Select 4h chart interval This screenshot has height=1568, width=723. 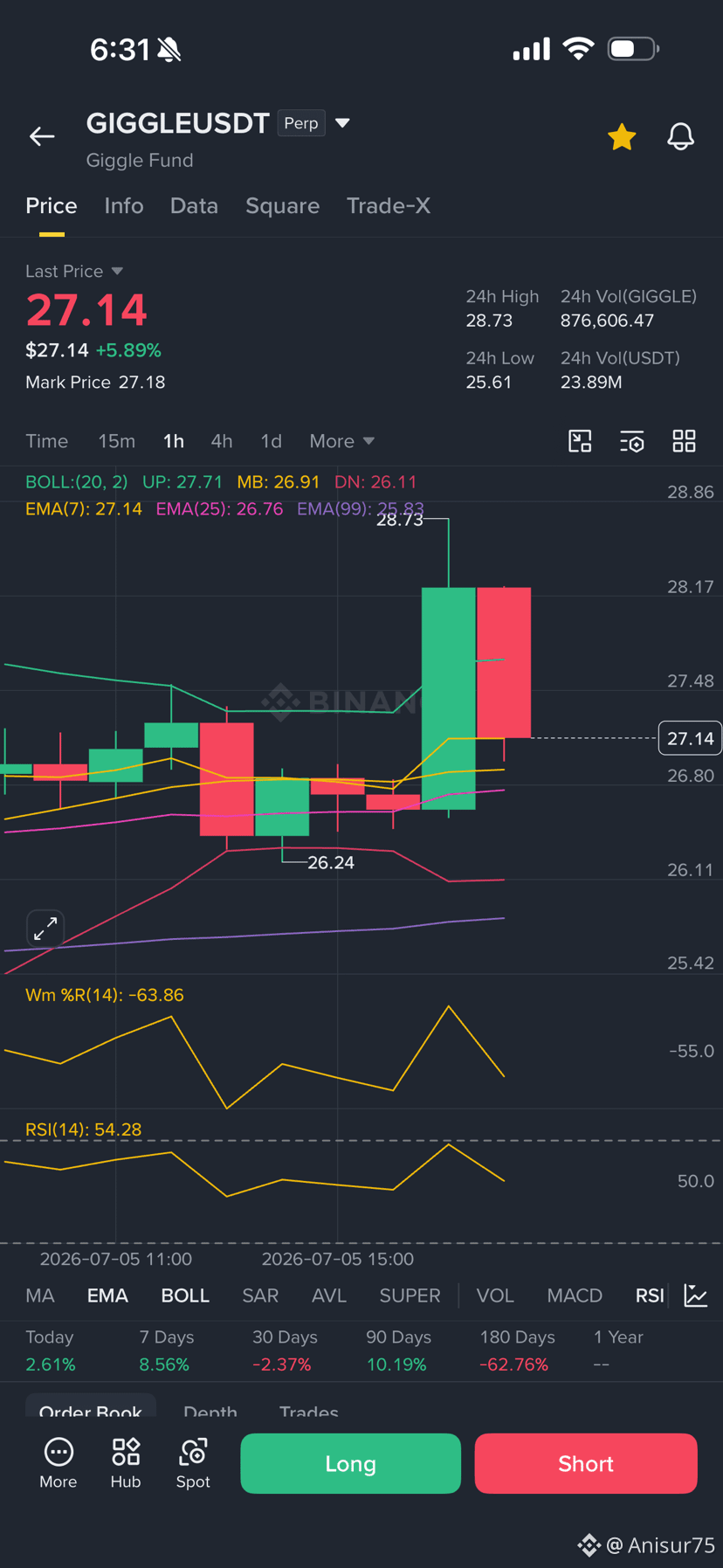[x=222, y=441]
